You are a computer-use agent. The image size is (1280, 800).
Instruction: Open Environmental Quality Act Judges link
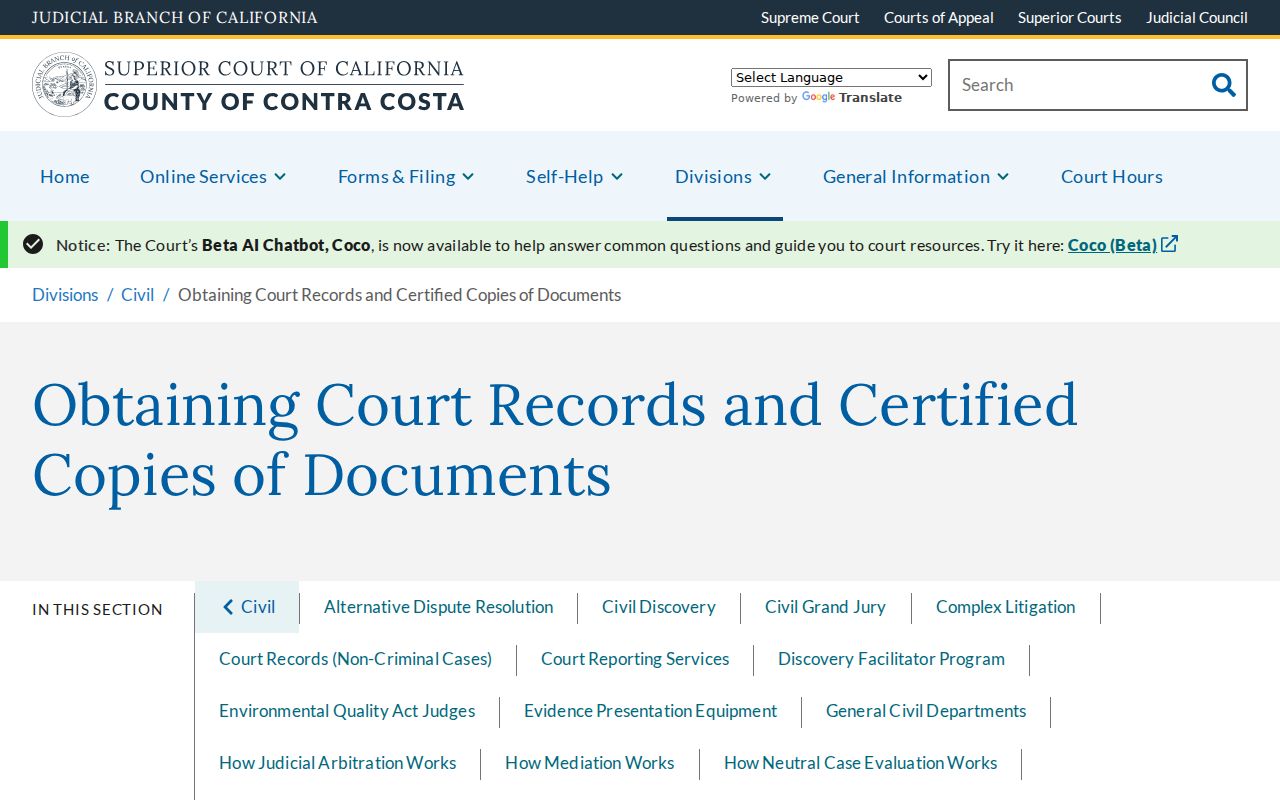pos(347,711)
